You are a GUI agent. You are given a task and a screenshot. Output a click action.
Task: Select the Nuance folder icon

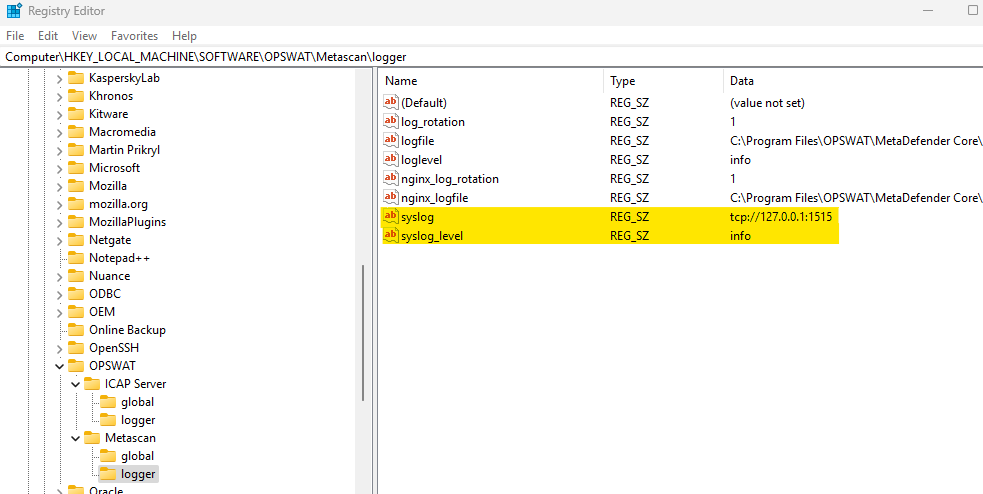76,276
